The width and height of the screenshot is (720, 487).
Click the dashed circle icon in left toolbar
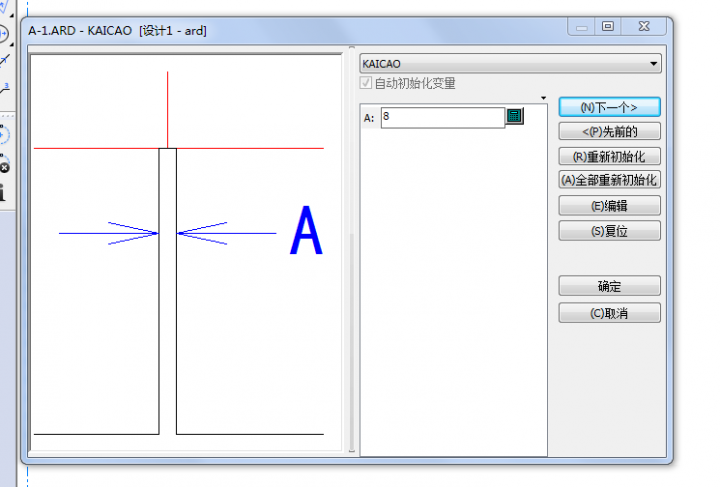coord(4,135)
